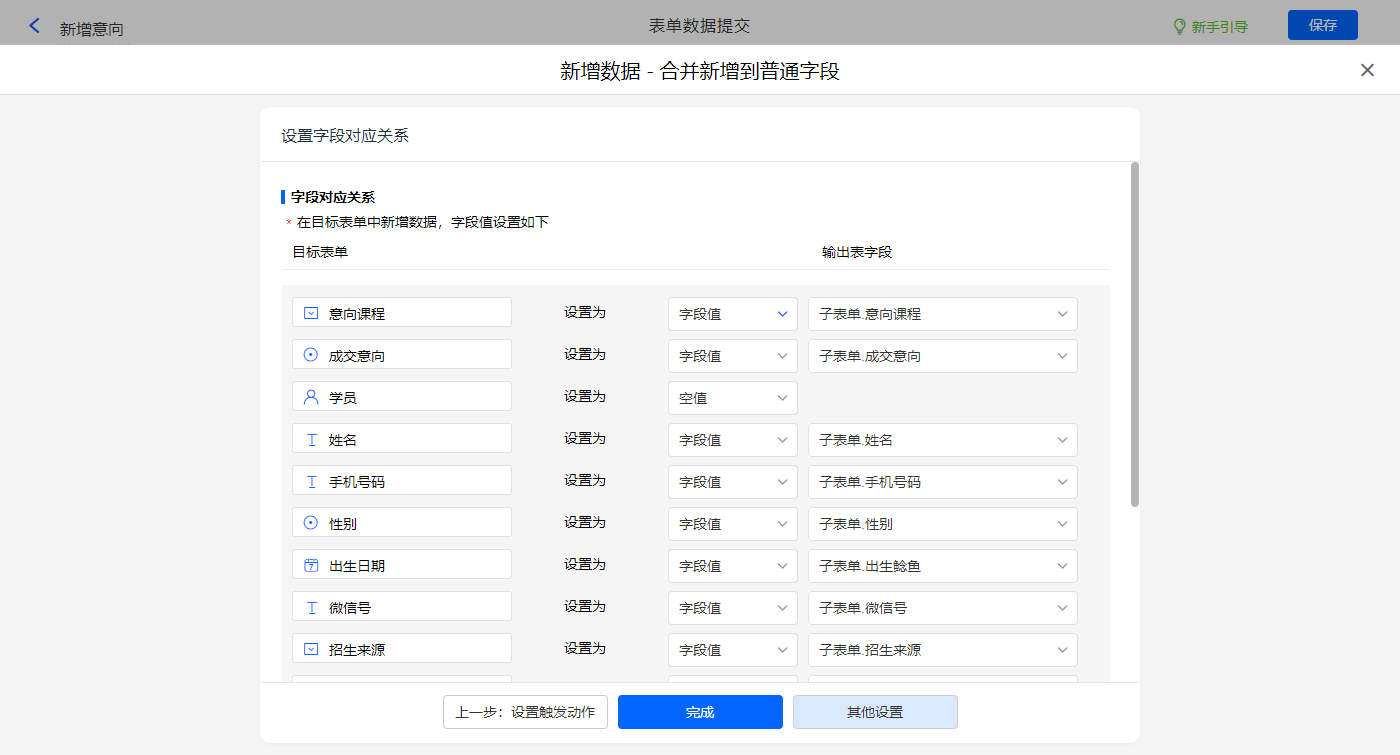
Task: Go back via 上一步：设置触发动作
Action: point(525,712)
